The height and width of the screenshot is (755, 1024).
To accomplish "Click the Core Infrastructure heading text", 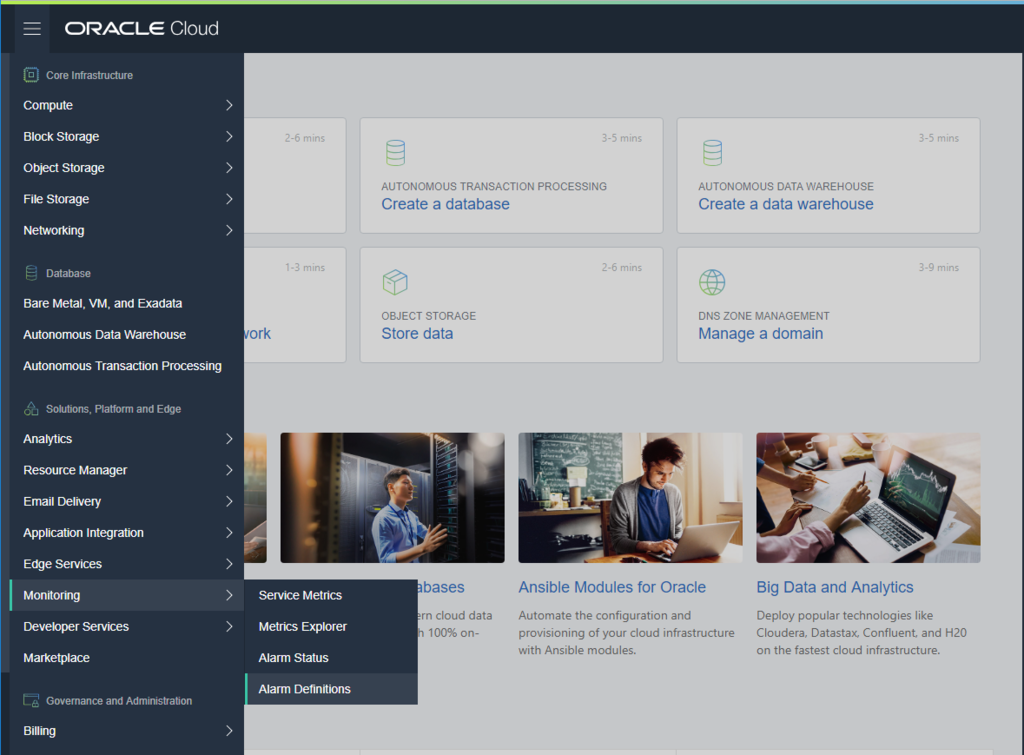I will [89, 76].
